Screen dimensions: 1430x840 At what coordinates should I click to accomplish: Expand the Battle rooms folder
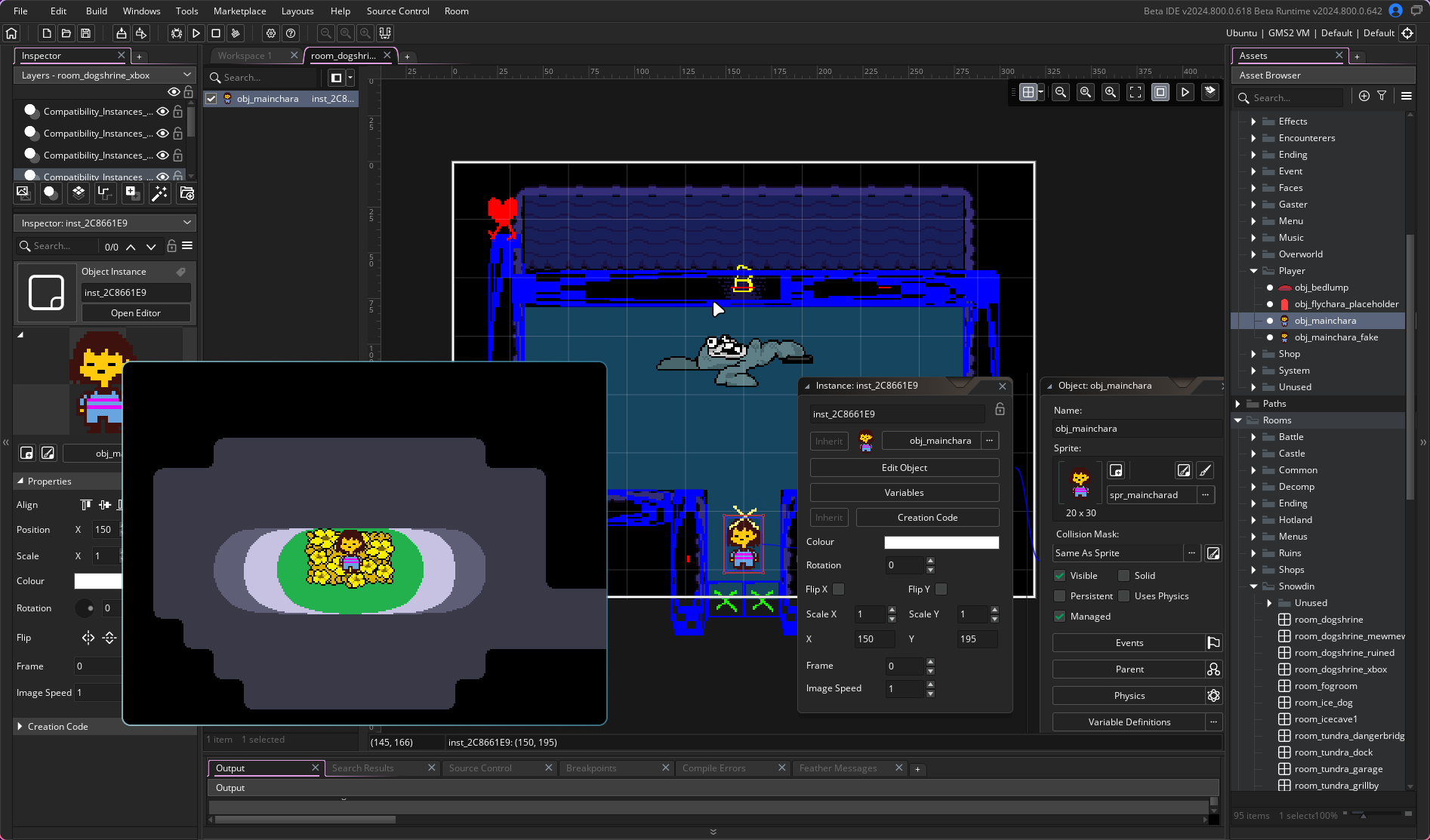tap(1253, 437)
